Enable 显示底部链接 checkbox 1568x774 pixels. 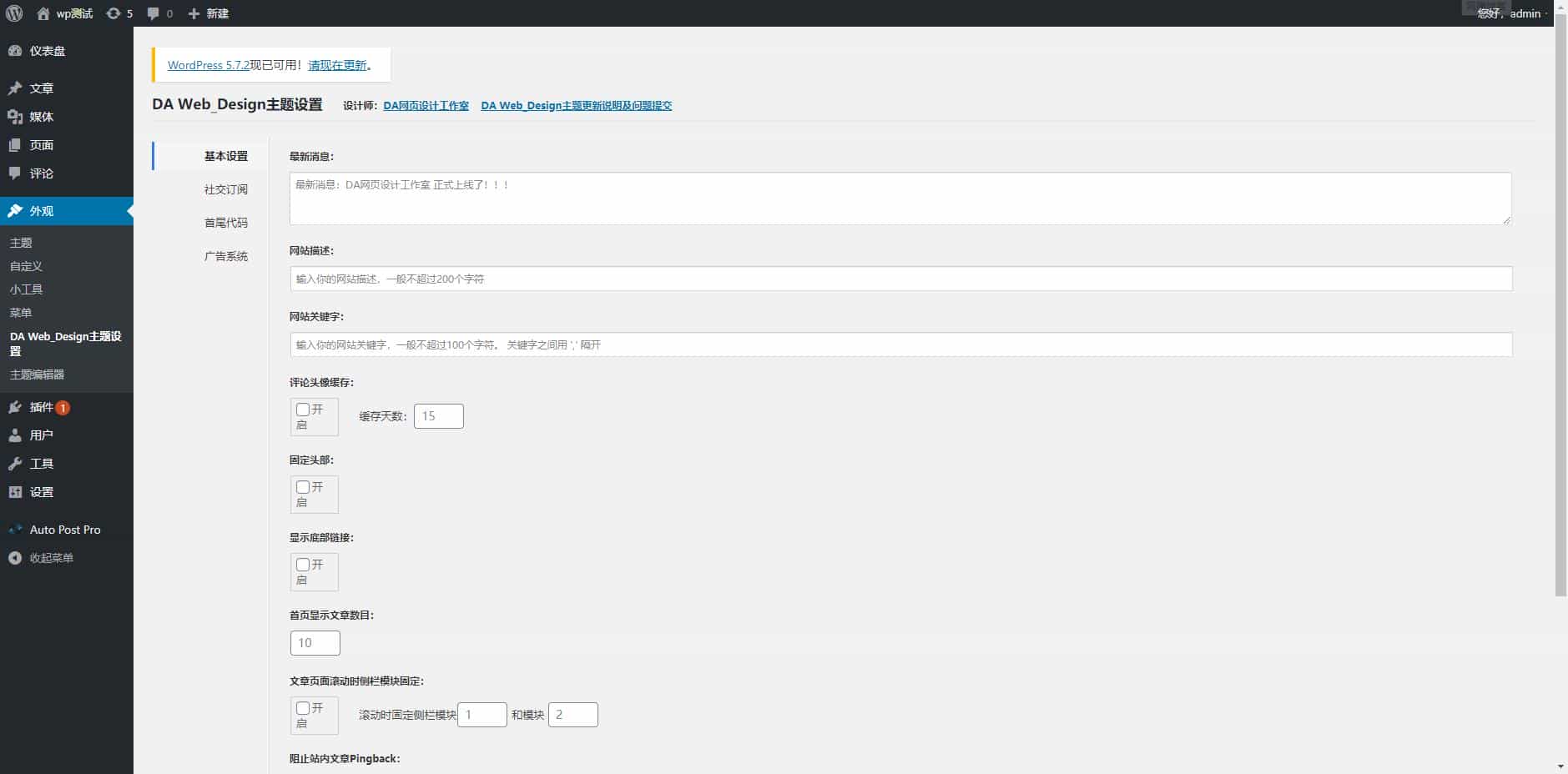click(303, 565)
